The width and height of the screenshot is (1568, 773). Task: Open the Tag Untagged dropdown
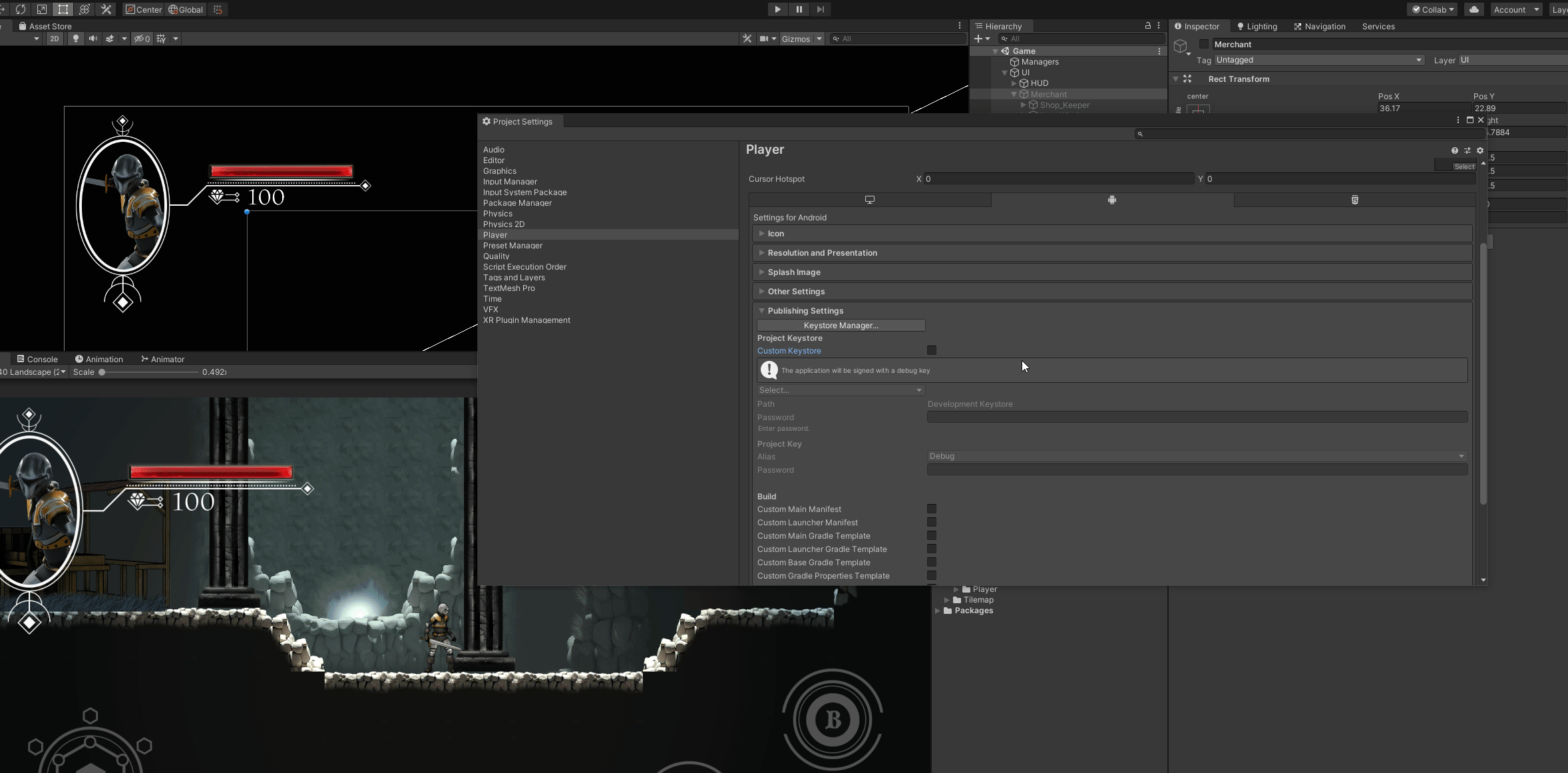pos(1319,60)
